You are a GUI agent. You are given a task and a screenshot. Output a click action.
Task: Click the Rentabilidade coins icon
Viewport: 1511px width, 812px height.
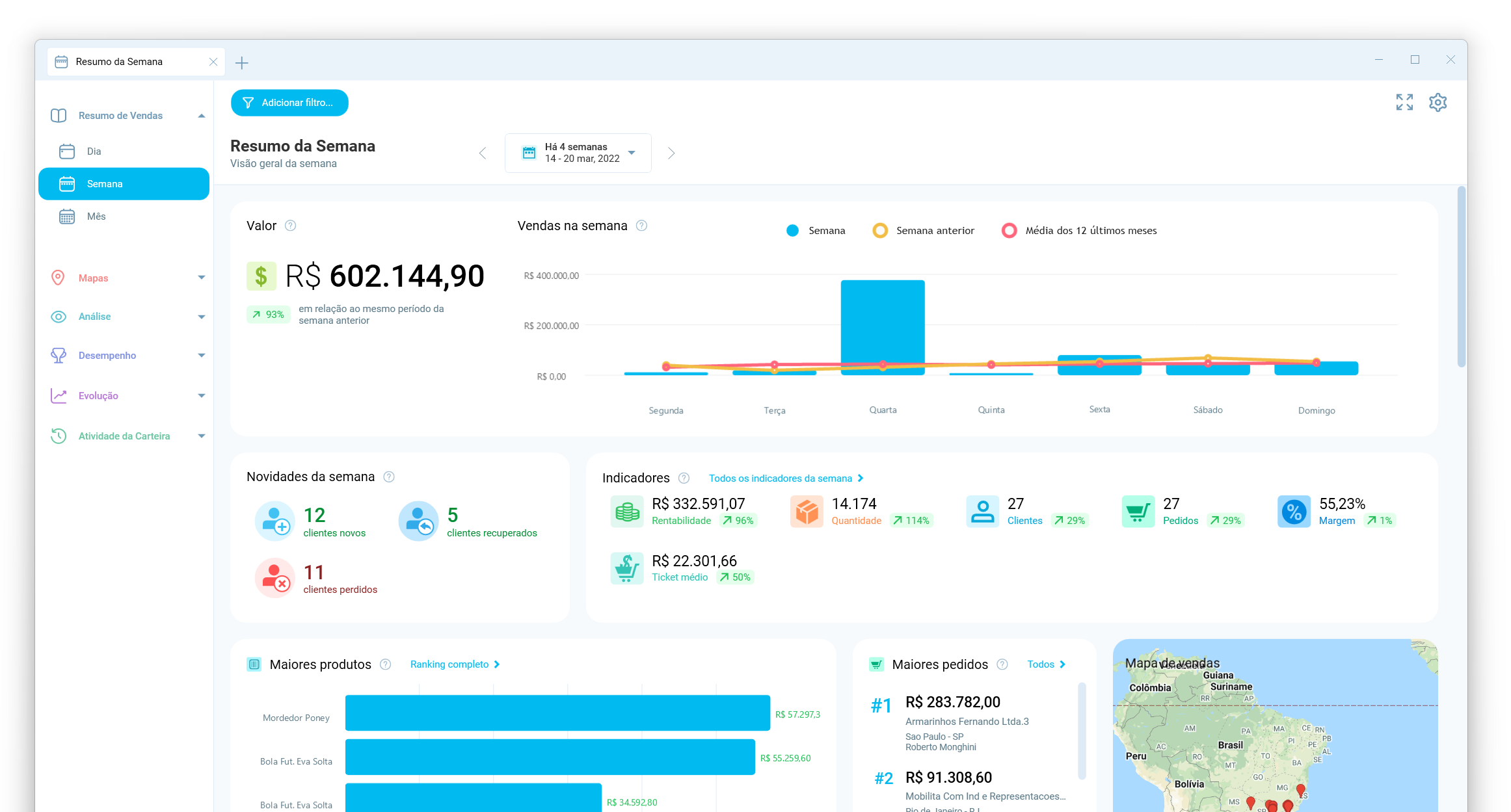(x=627, y=512)
